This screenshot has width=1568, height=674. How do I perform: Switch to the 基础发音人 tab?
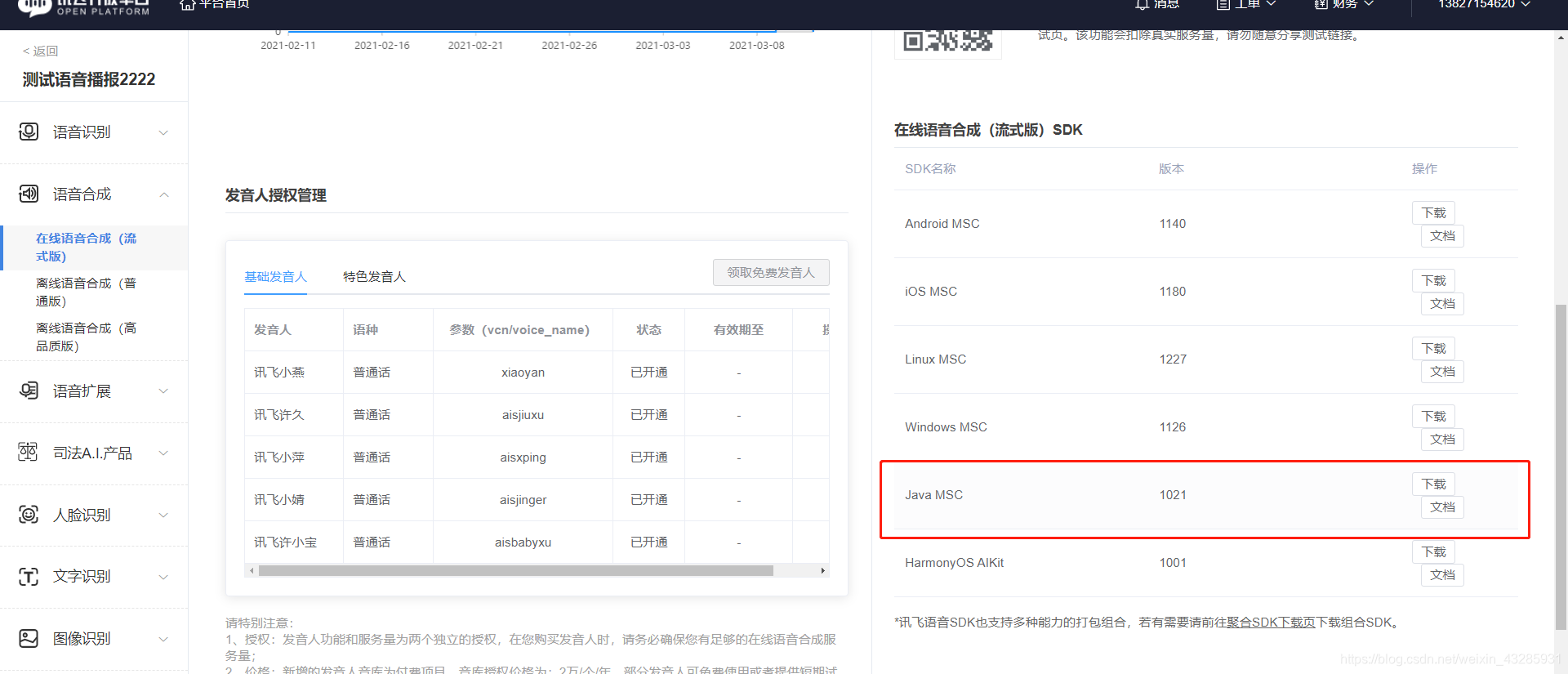click(x=275, y=277)
